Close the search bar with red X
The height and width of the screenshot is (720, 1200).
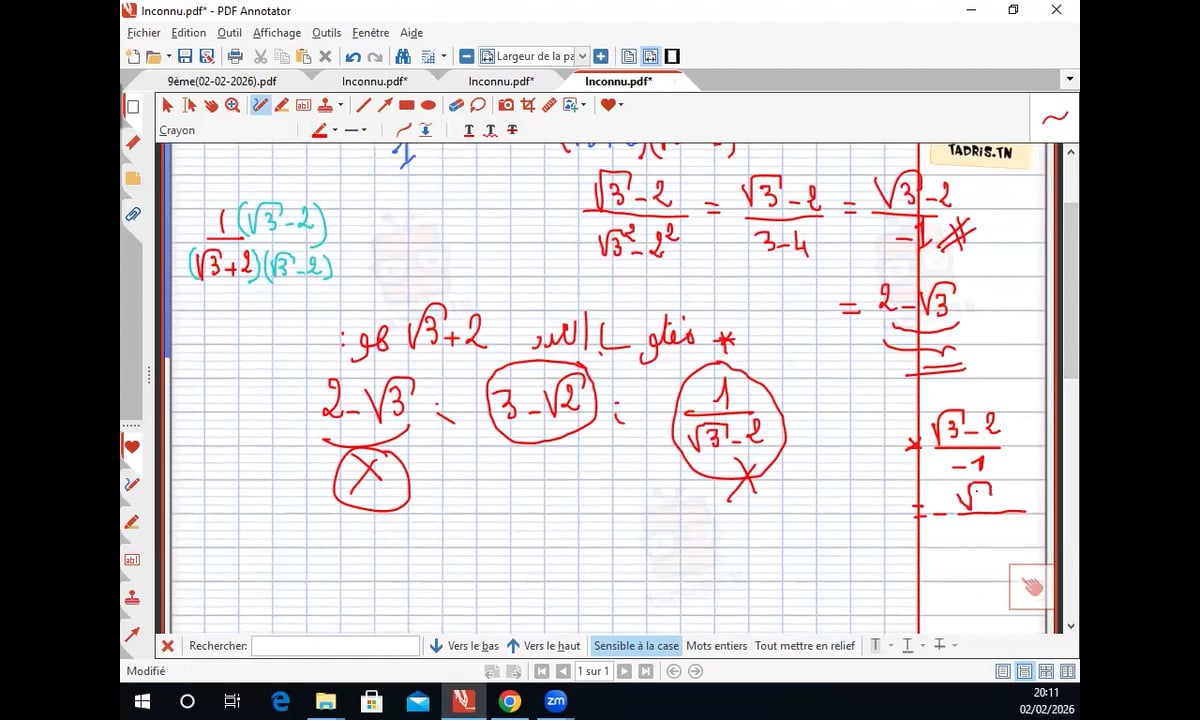click(x=168, y=646)
